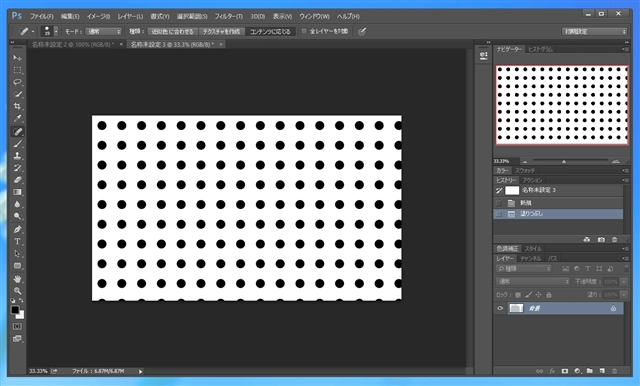This screenshot has width=640, height=386.
Task: Select the Lasso tool
Action: tap(17, 82)
